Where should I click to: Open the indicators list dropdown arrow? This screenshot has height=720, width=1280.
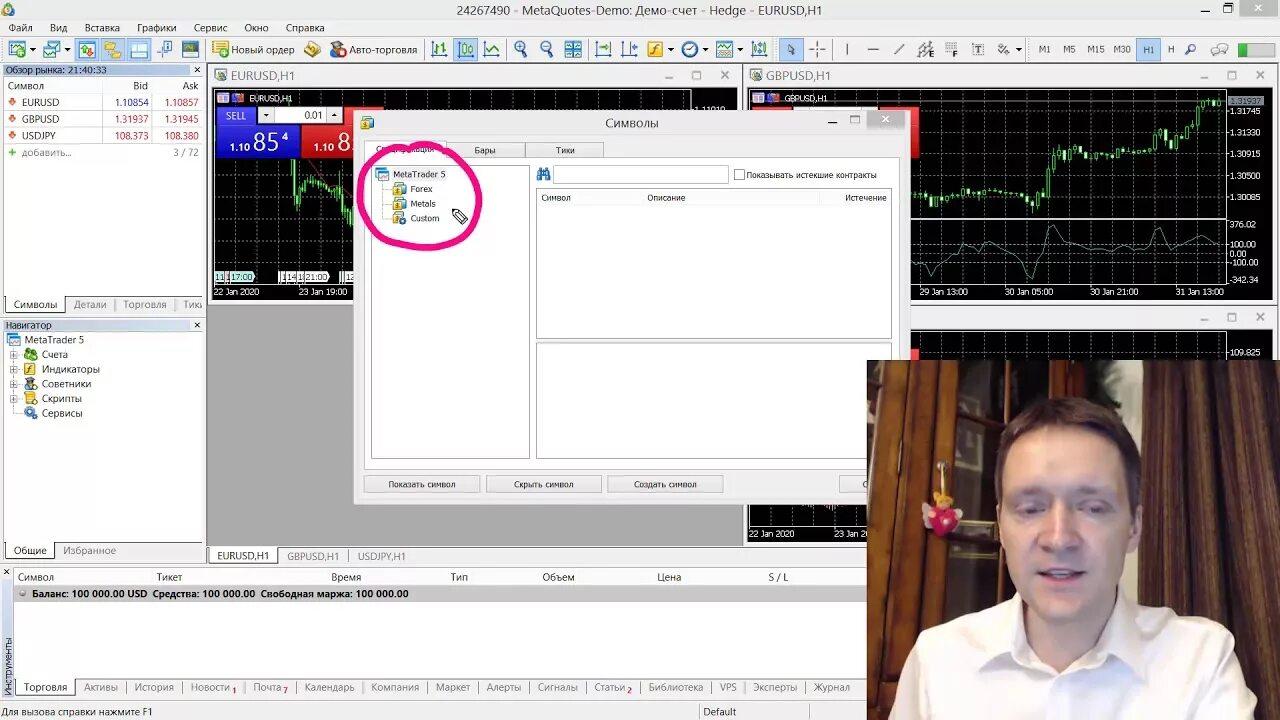click(x=672, y=49)
